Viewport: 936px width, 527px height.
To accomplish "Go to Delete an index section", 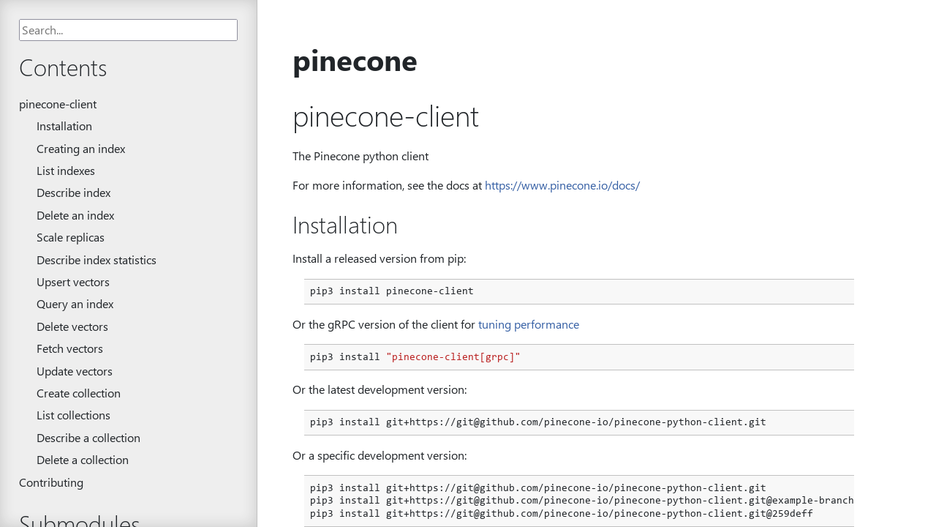I will 75,215.
